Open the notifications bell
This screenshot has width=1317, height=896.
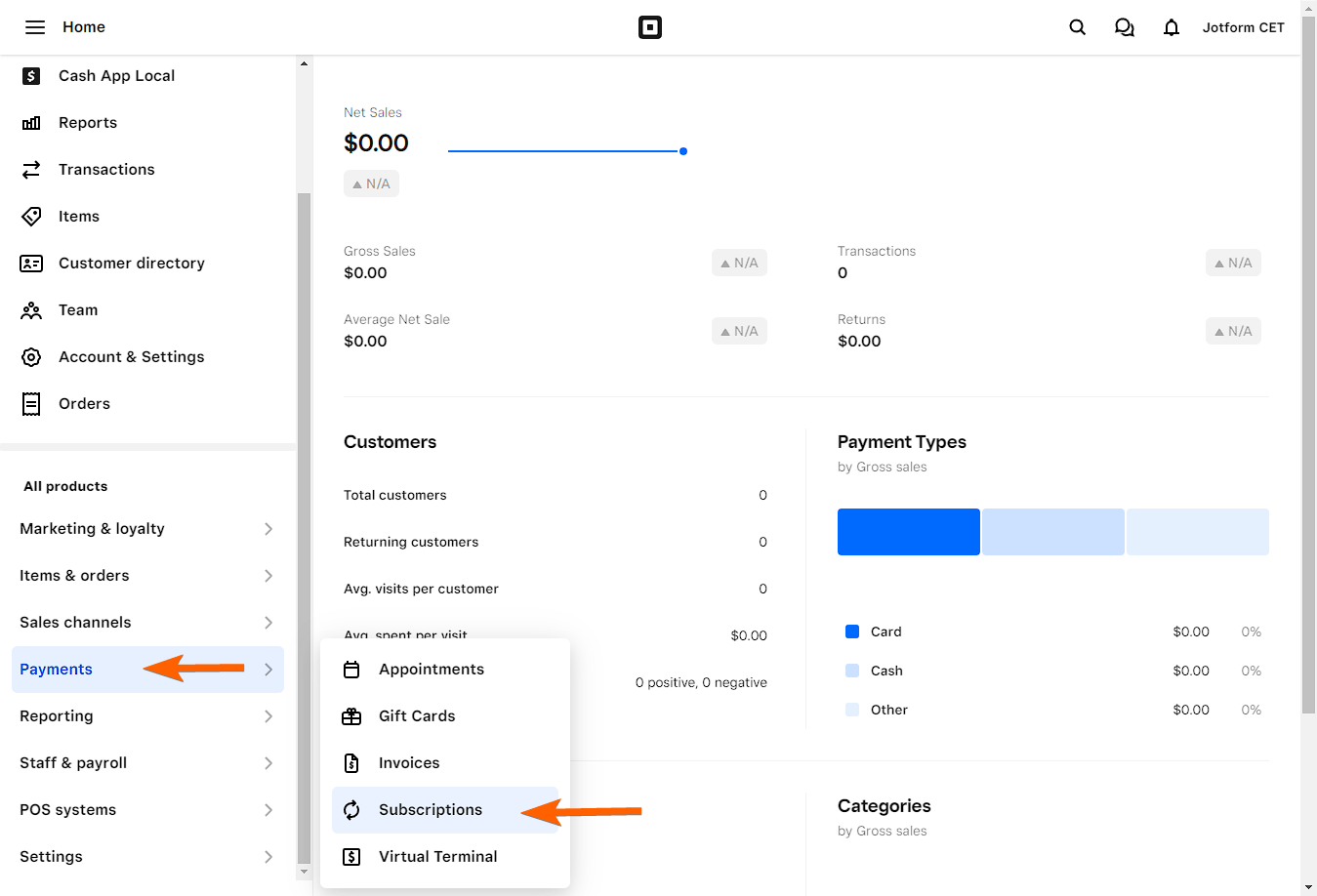pos(1171,27)
